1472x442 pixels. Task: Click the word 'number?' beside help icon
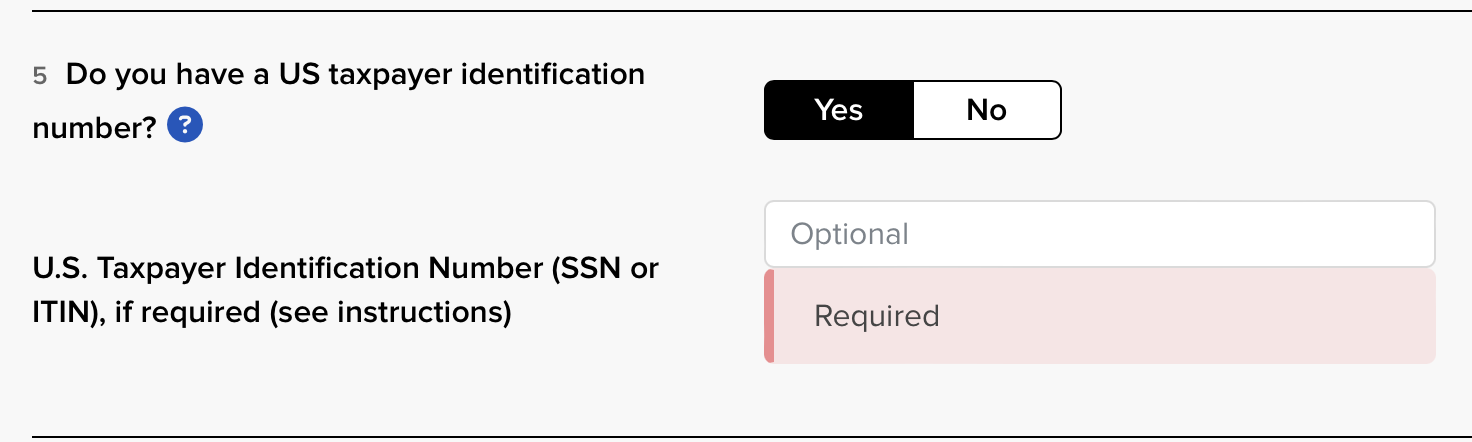pyautogui.click(x=95, y=127)
